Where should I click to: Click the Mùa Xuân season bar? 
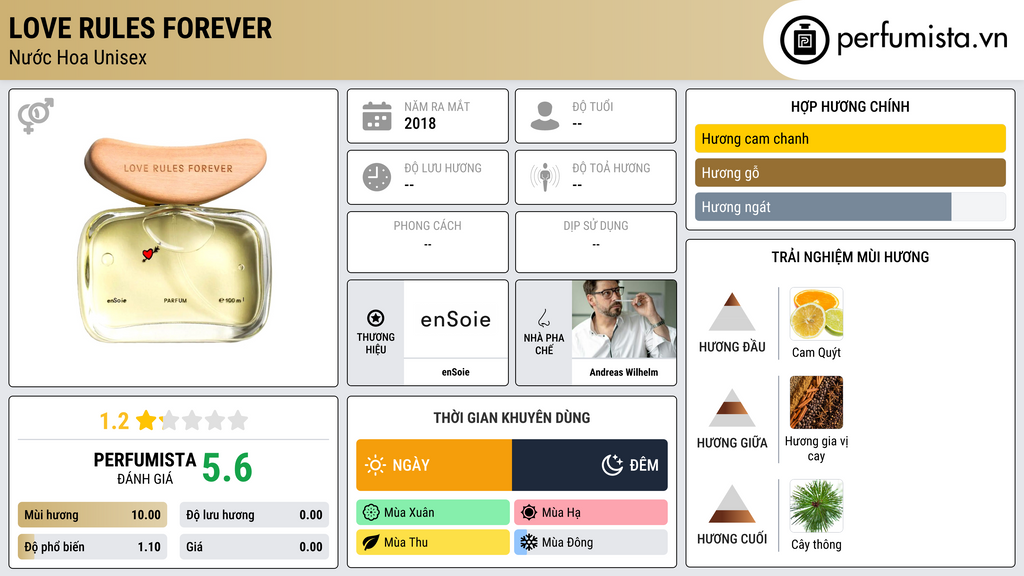[x=433, y=513]
